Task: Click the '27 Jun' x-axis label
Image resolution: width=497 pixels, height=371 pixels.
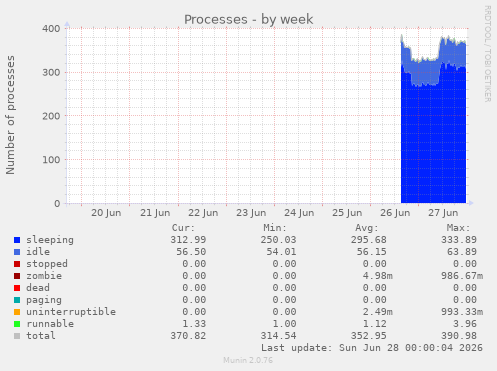Action: click(x=443, y=213)
